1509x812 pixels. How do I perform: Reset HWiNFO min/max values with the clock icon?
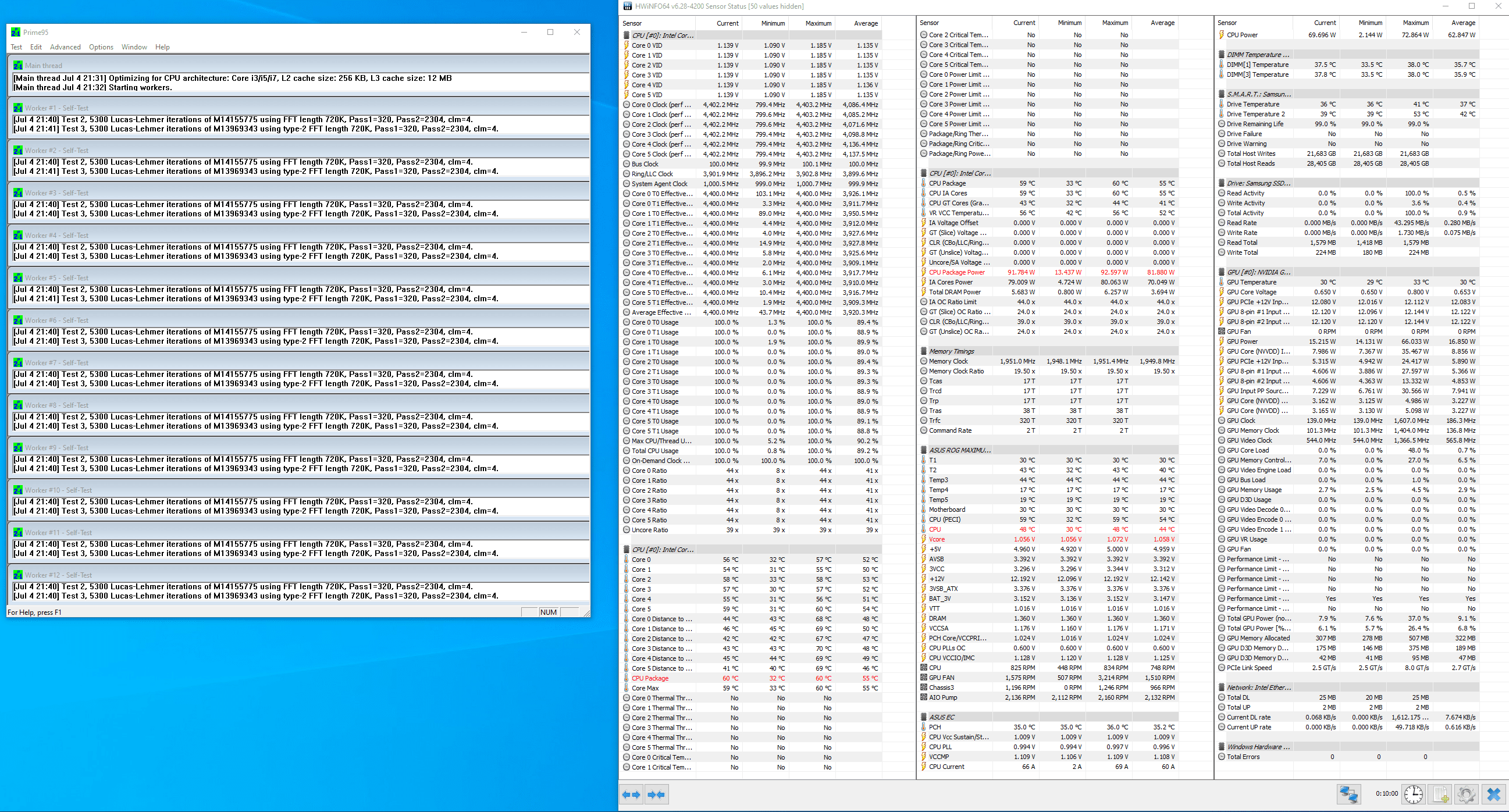point(1413,795)
